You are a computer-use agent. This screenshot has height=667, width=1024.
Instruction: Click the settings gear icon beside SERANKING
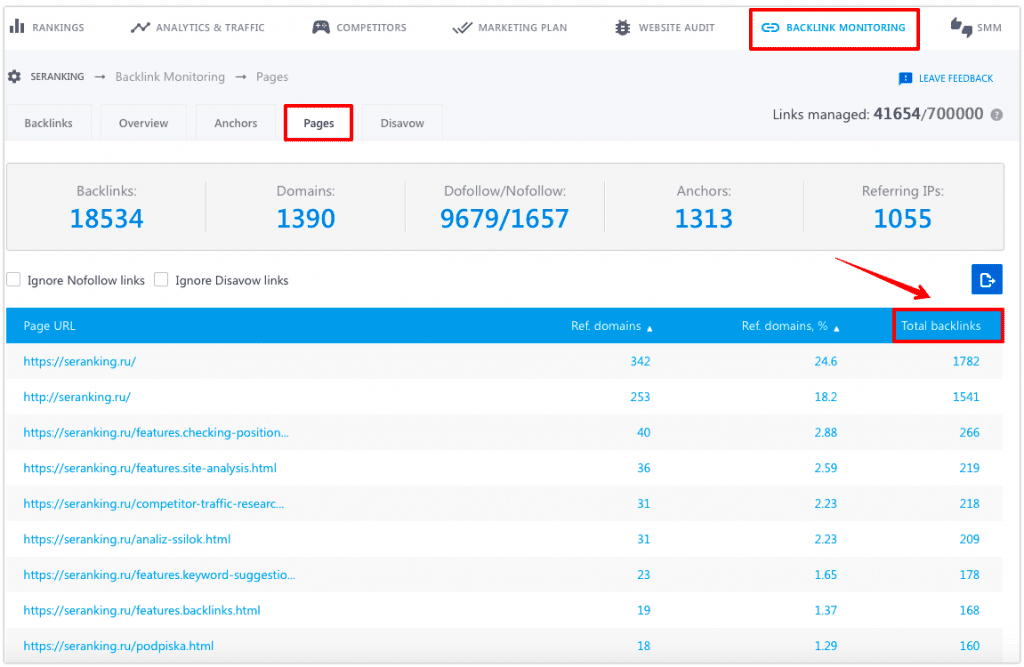coord(14,76)
